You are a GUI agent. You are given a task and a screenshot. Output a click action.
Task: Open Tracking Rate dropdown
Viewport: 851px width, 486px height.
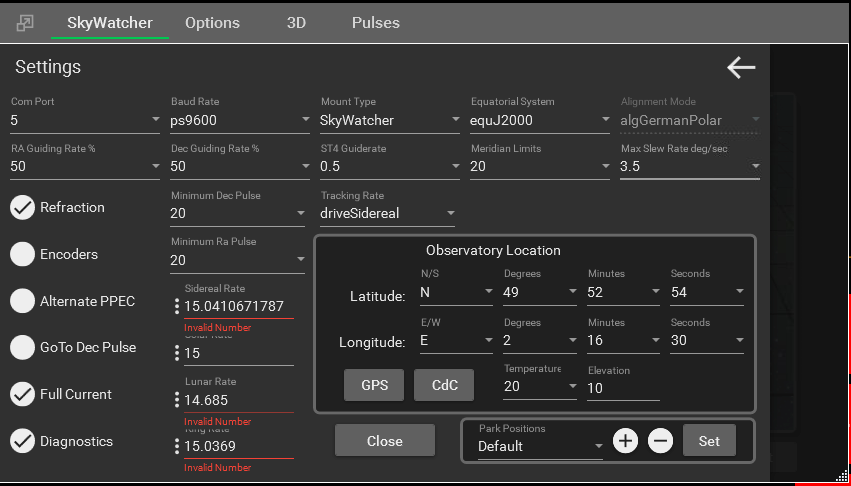coord(388,213)
